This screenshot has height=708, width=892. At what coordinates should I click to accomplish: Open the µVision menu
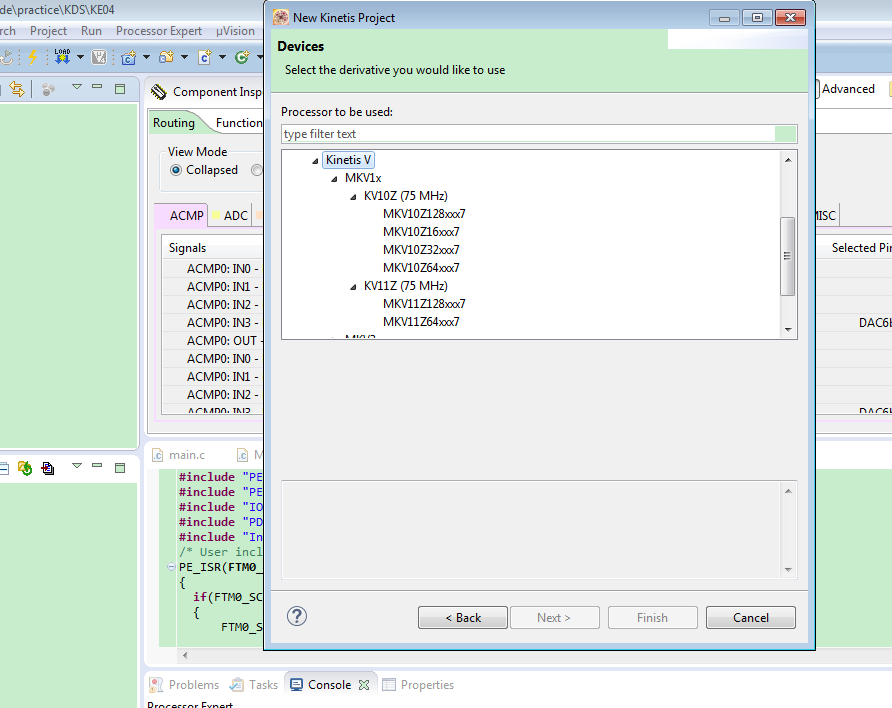[235, 31]
